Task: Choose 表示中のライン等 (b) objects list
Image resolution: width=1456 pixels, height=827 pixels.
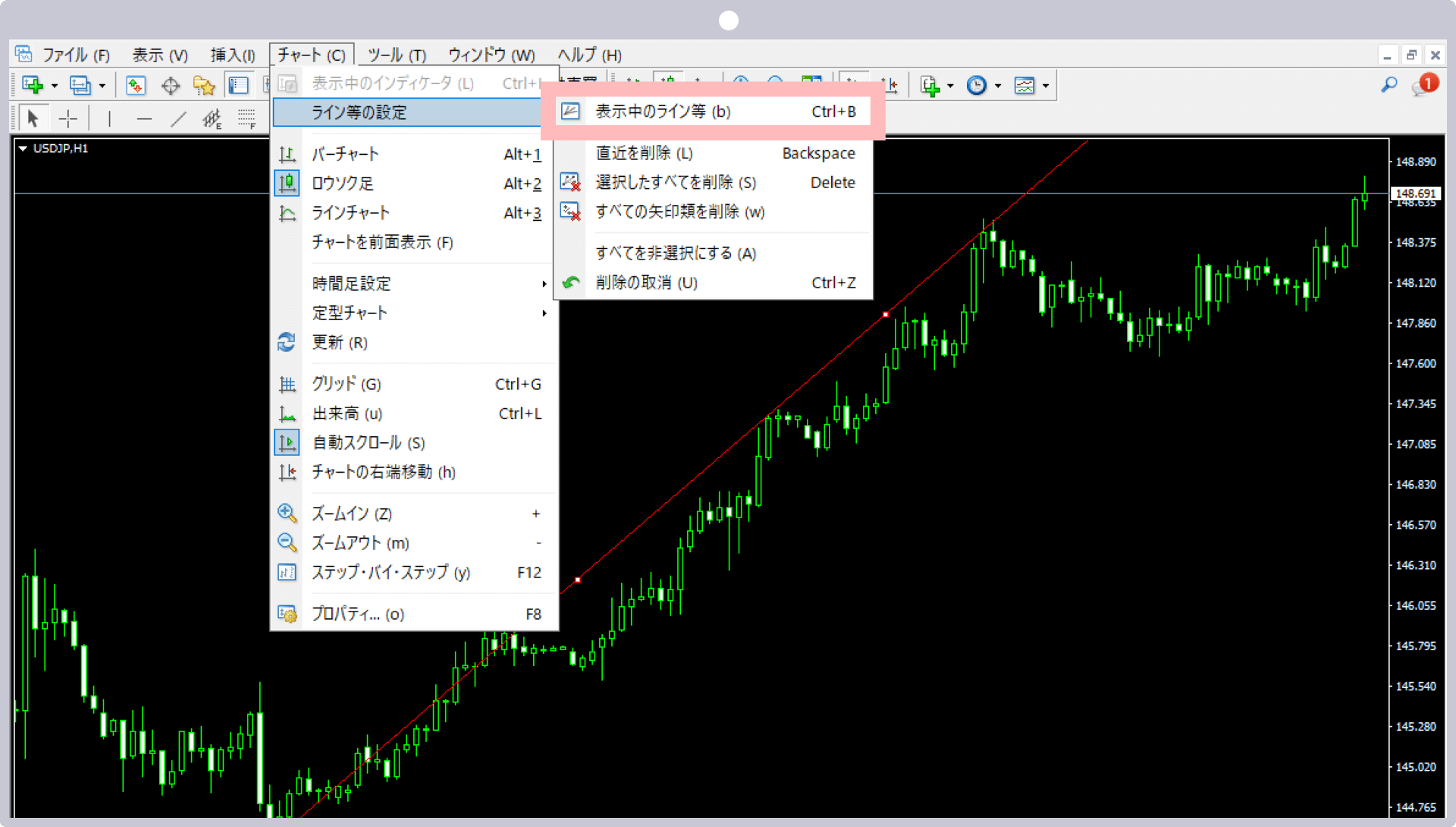Action: [713, 112]
